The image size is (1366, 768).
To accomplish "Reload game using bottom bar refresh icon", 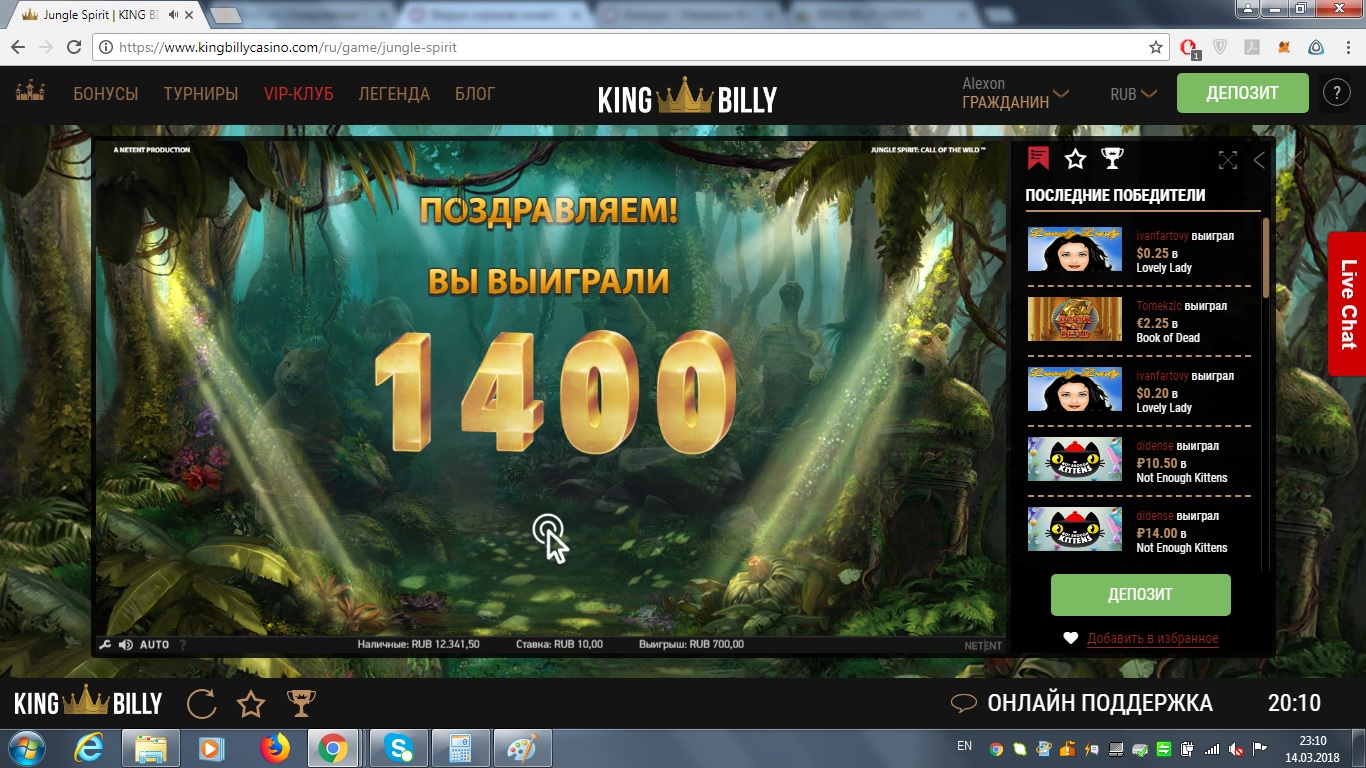I will [202, 704].
